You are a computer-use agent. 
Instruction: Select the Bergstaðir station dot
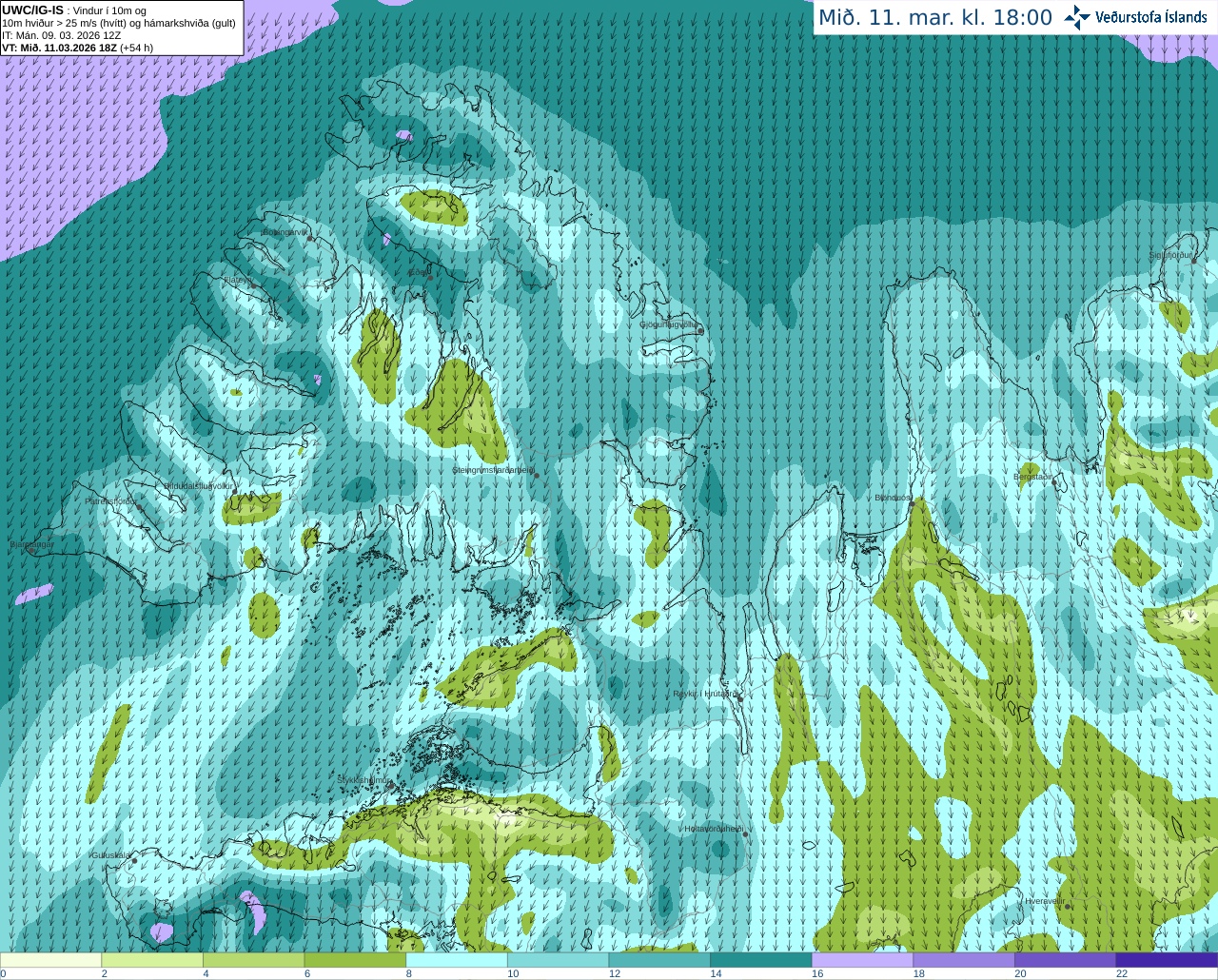1054,482
